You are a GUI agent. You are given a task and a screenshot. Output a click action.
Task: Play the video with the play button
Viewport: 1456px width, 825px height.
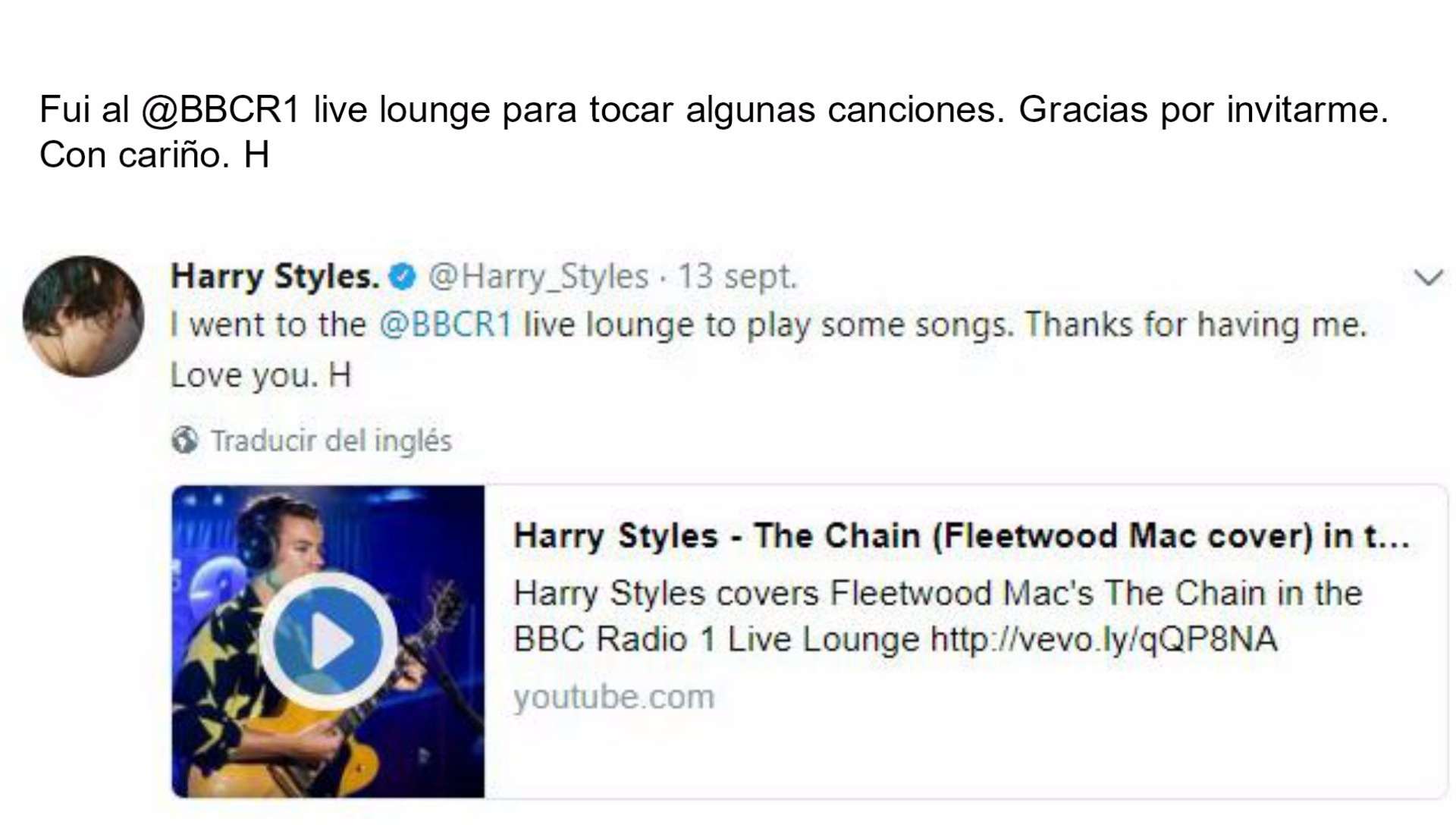click(x=328, y=641)
